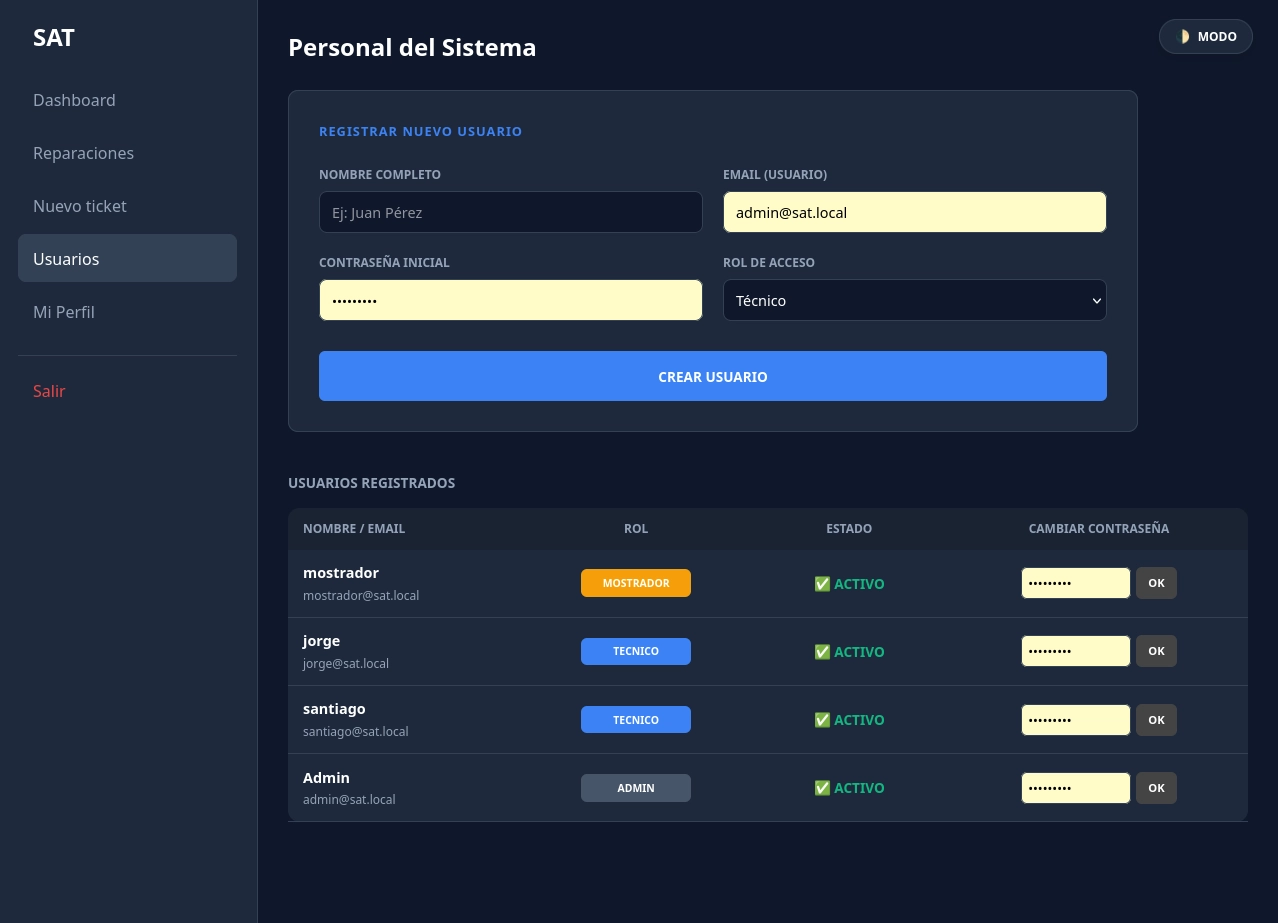Screen dimensions: 1278x923
Task: Toggle the MODO dark/light theme button
Action: [1205, 36]
